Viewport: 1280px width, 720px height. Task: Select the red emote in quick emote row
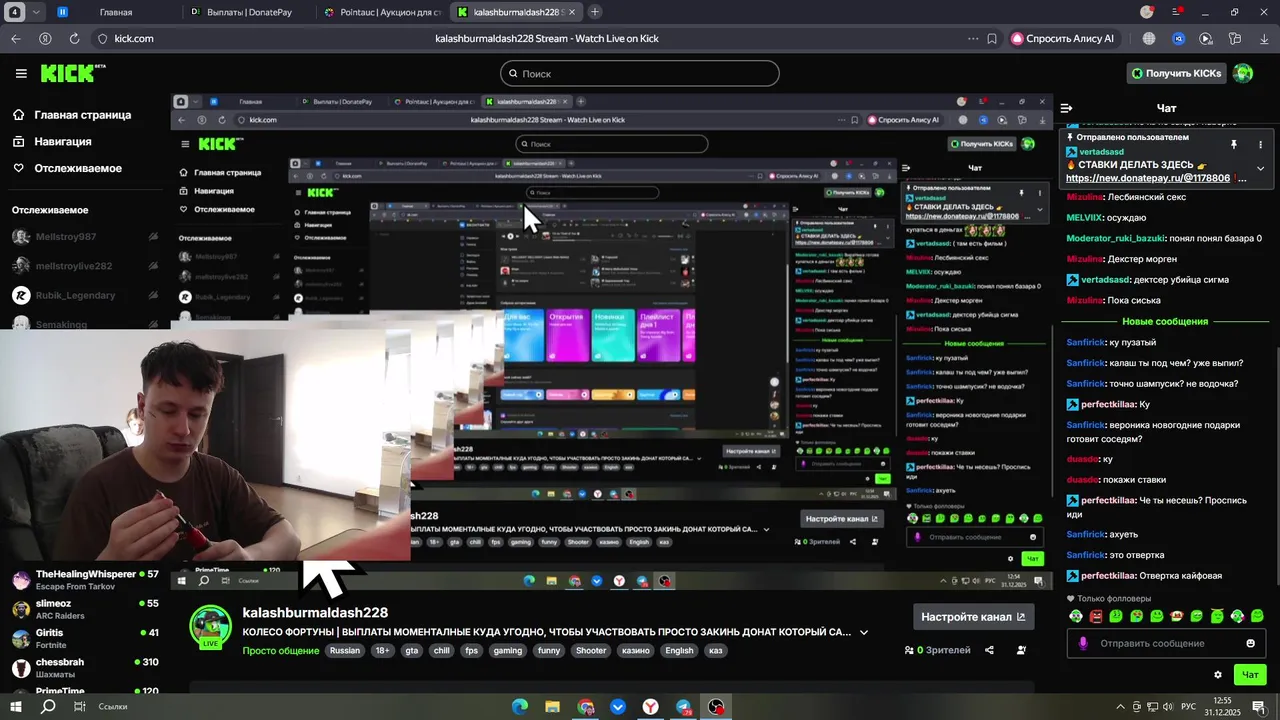(x=1096, y=616)
